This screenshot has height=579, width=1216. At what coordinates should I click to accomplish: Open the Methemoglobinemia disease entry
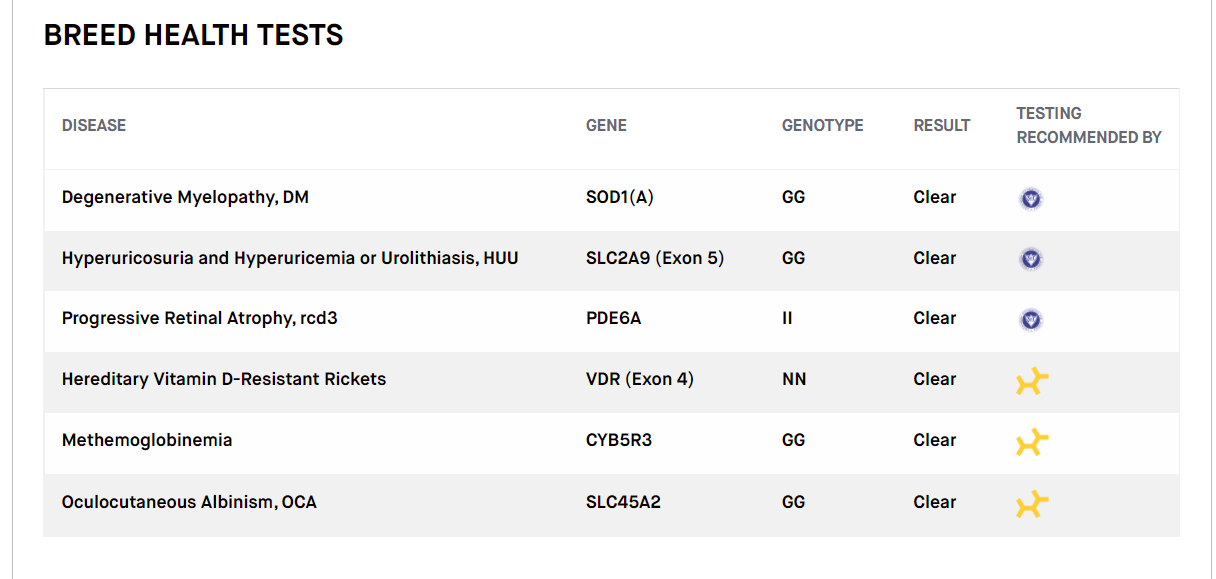pos(147,440)
